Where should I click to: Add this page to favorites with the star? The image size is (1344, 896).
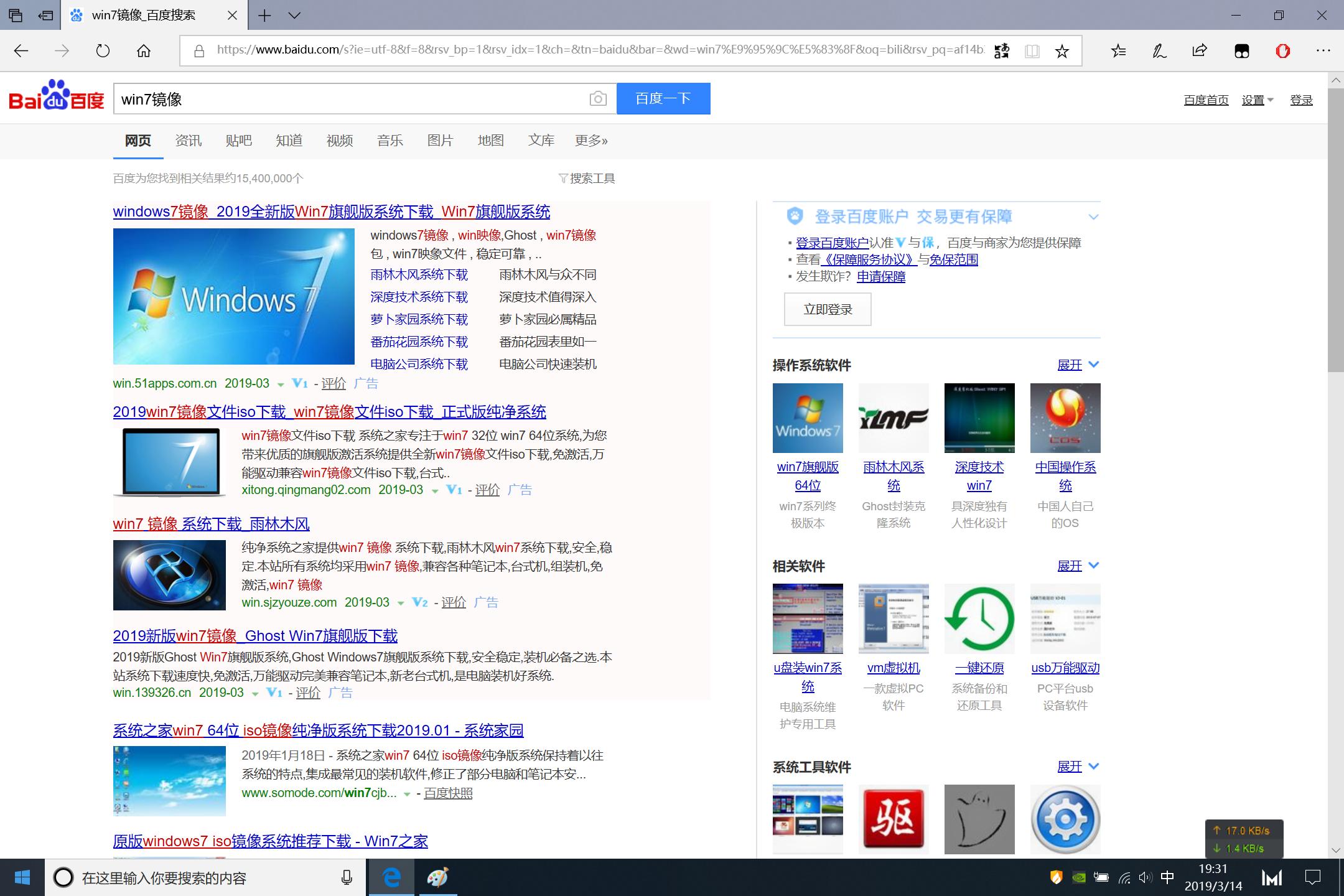click(1062, 50)
